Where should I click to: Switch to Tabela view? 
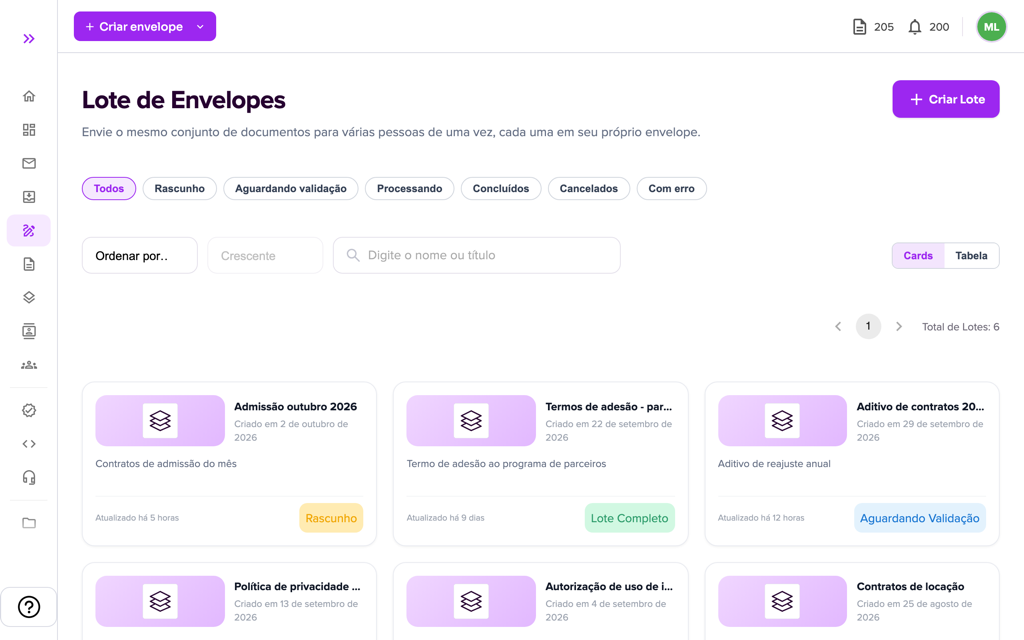coord(971,255)
